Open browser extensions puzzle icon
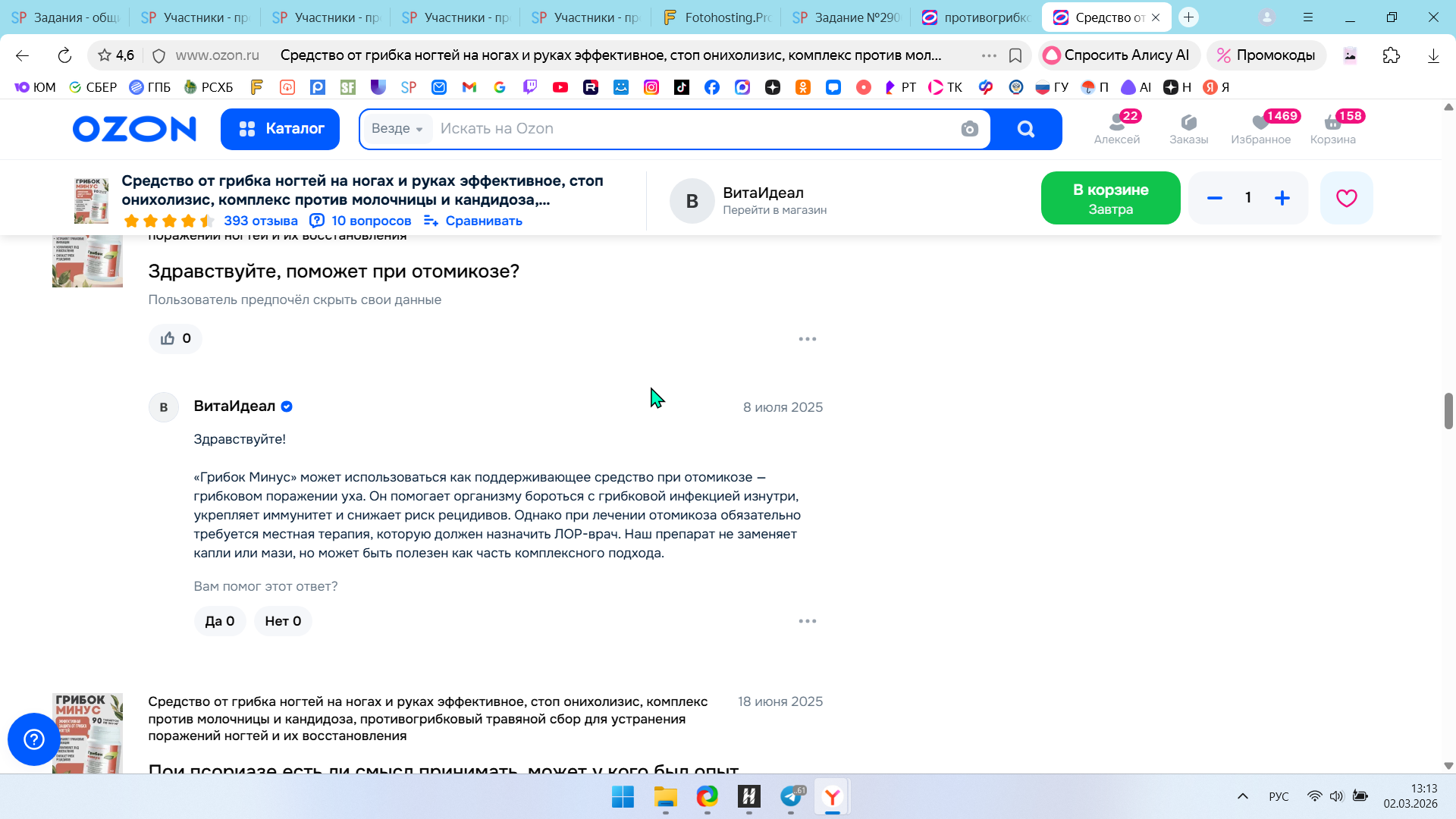 pos(1391,55)
